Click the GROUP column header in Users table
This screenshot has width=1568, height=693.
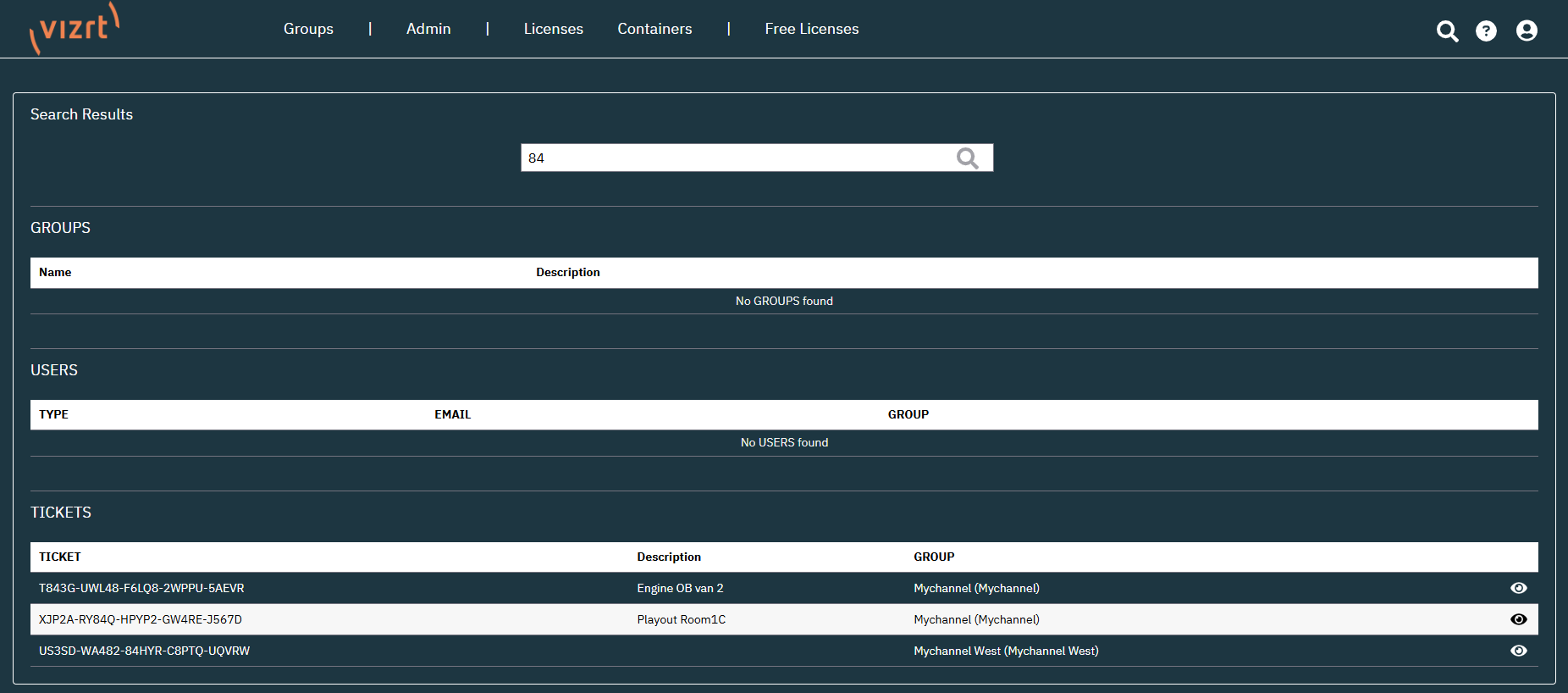908,414
